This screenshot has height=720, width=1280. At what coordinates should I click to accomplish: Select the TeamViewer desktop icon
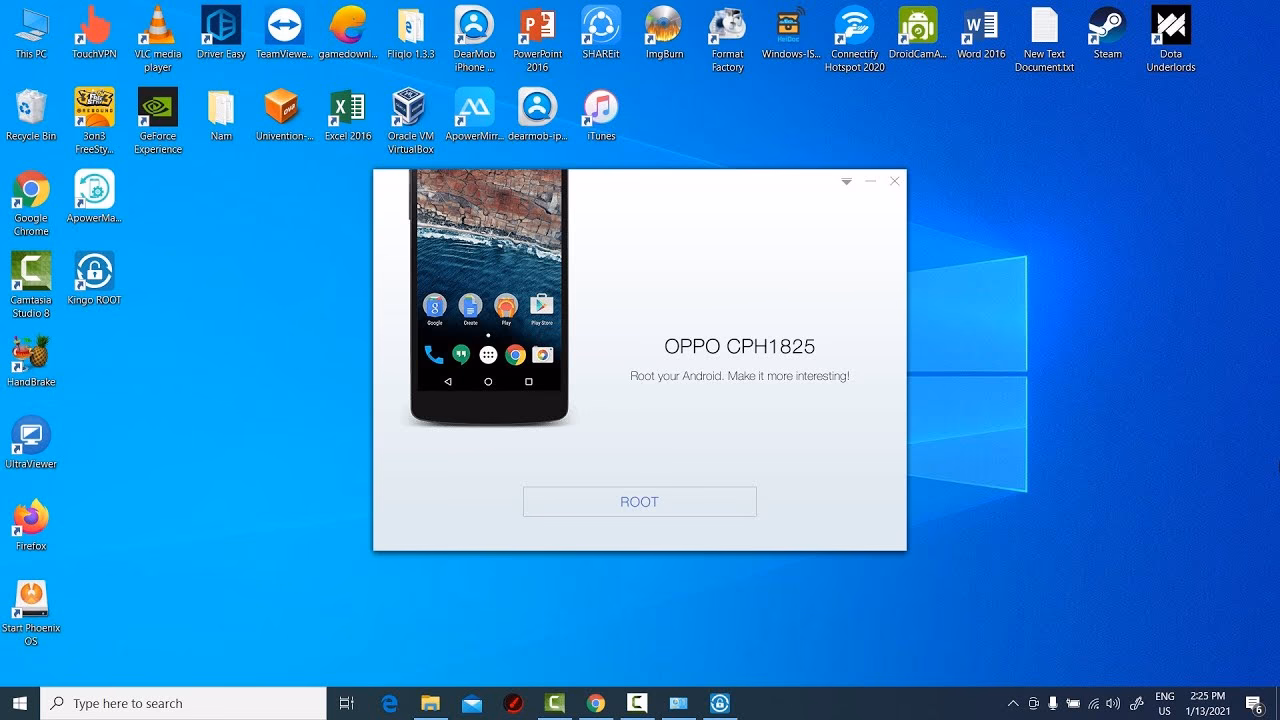coord(284,33)
